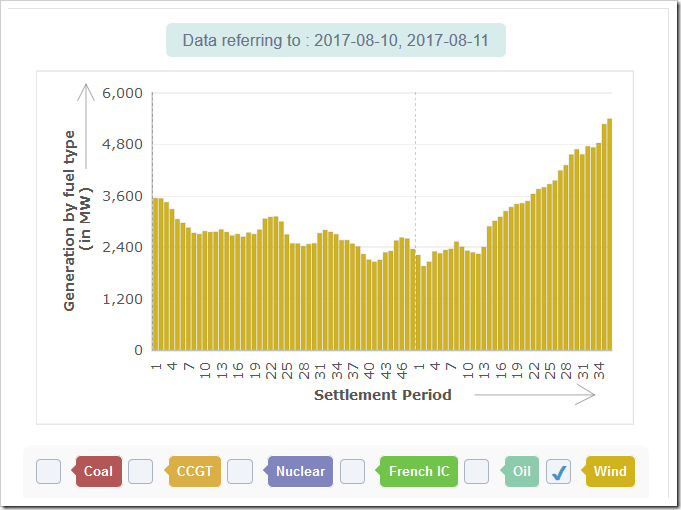This screenshot has width=681, height=510.
Task: Enable the French IC checkbox
Action: pyautogui.click(x=353, y=472)
